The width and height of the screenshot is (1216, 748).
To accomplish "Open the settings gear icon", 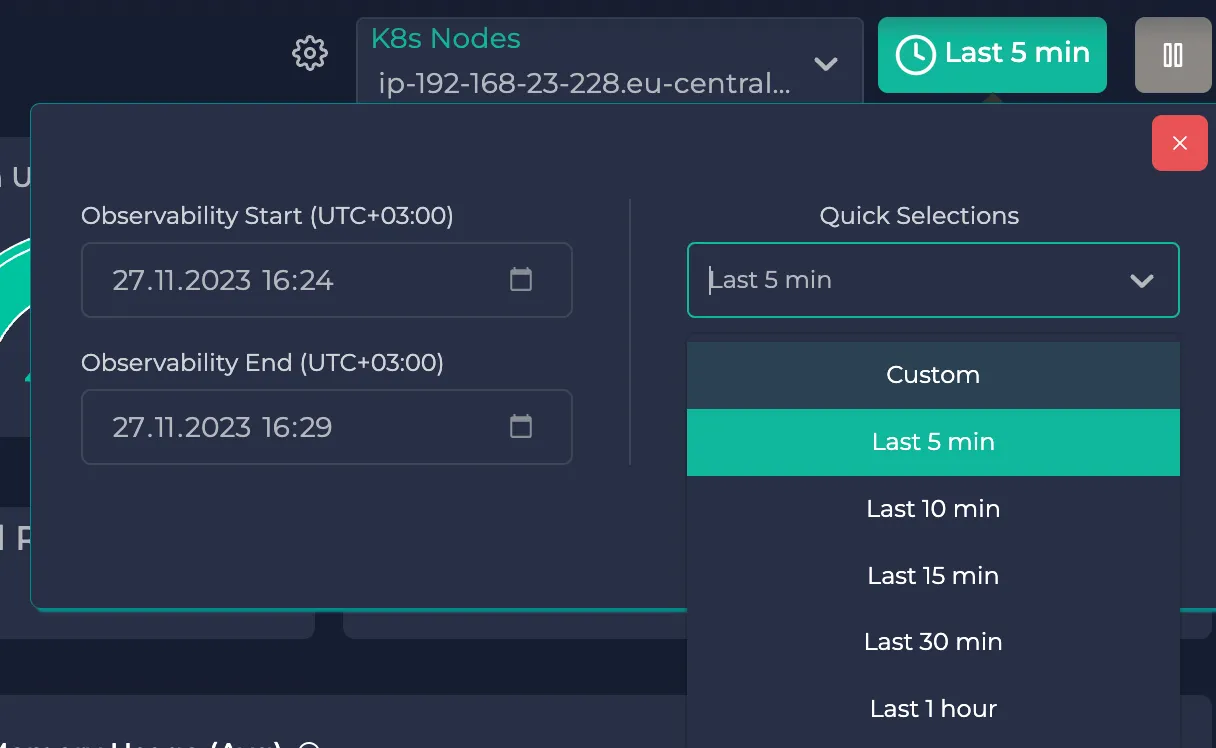I will [310, 53].
